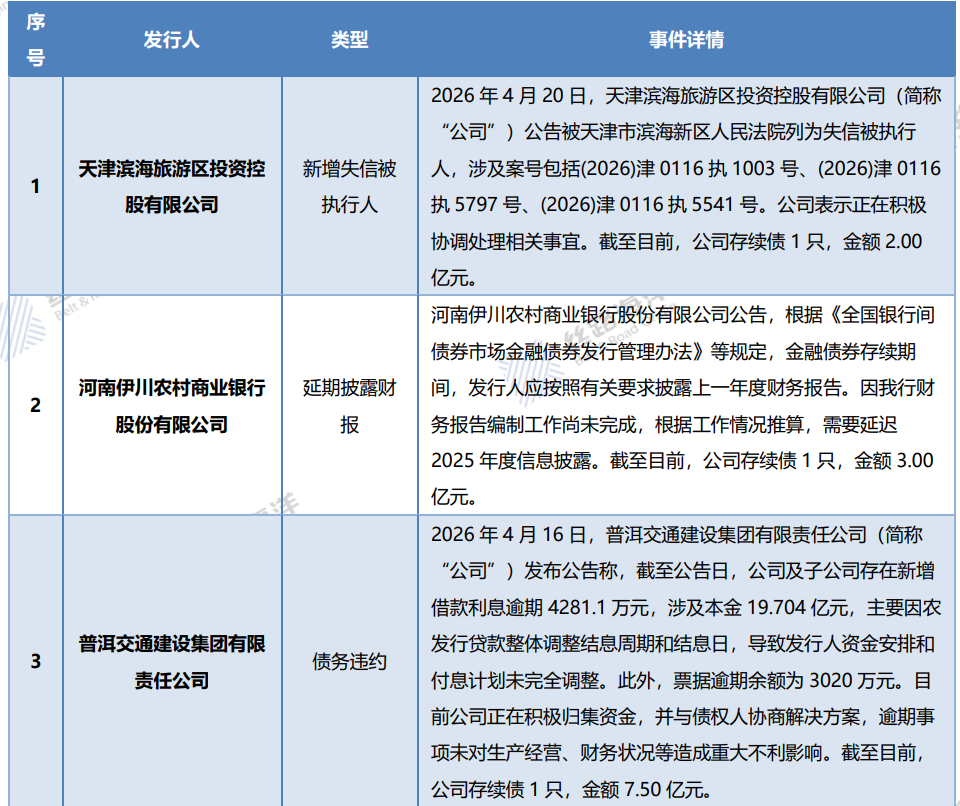This screenshot has width=960, height=806.
Task: Click the 序号 column header
Action: 35,40
